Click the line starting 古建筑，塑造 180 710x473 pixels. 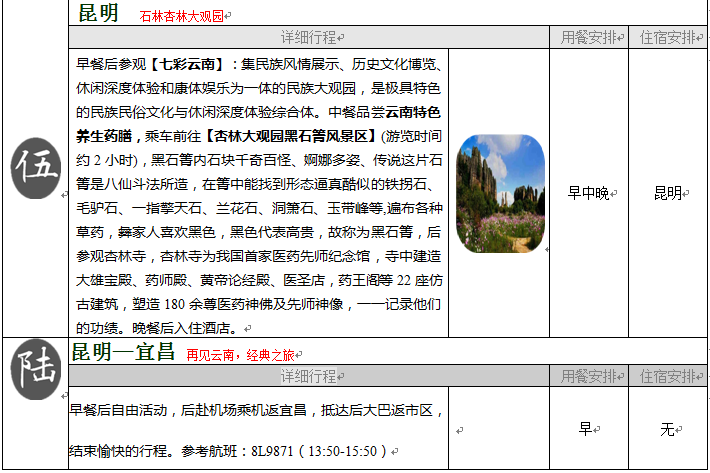coord(258,304)
